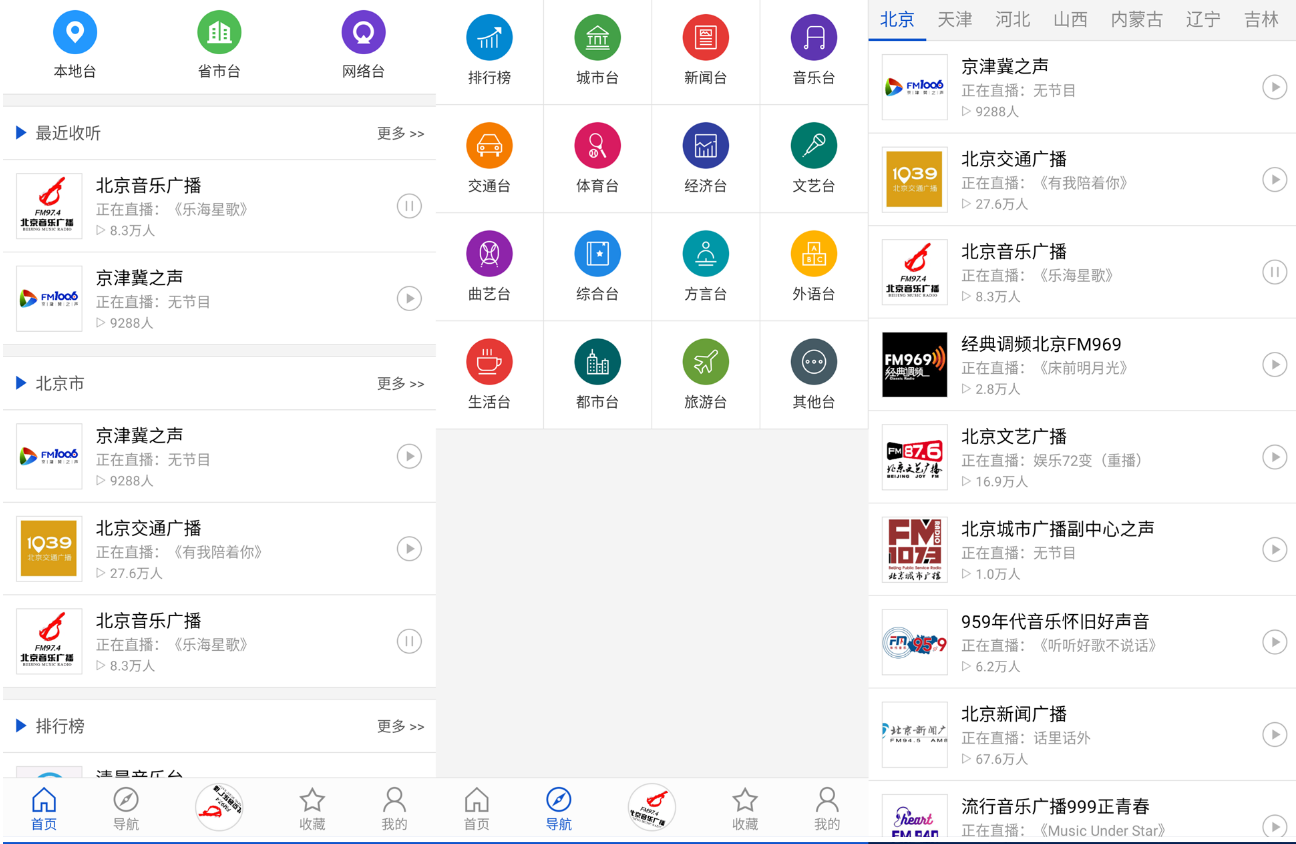Select the 体育台 sports category icon

coord(597,146)
